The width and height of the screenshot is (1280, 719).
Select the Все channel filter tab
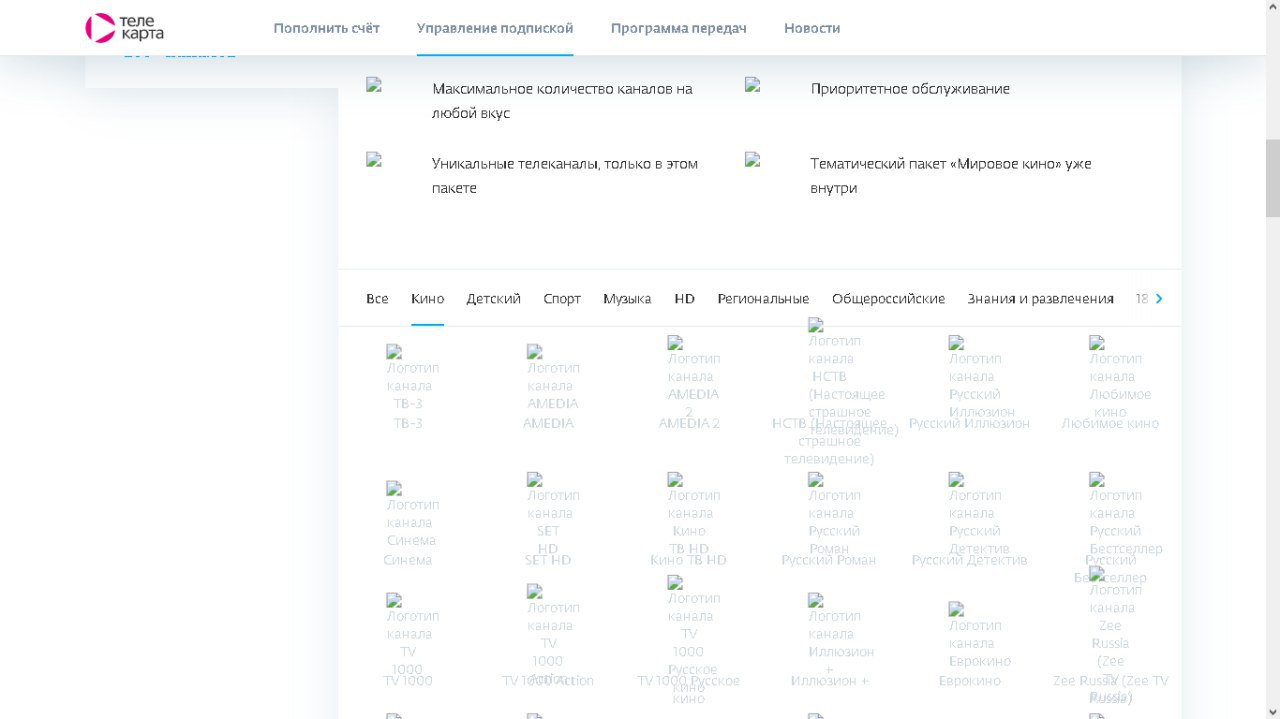[x=377, y=298]
